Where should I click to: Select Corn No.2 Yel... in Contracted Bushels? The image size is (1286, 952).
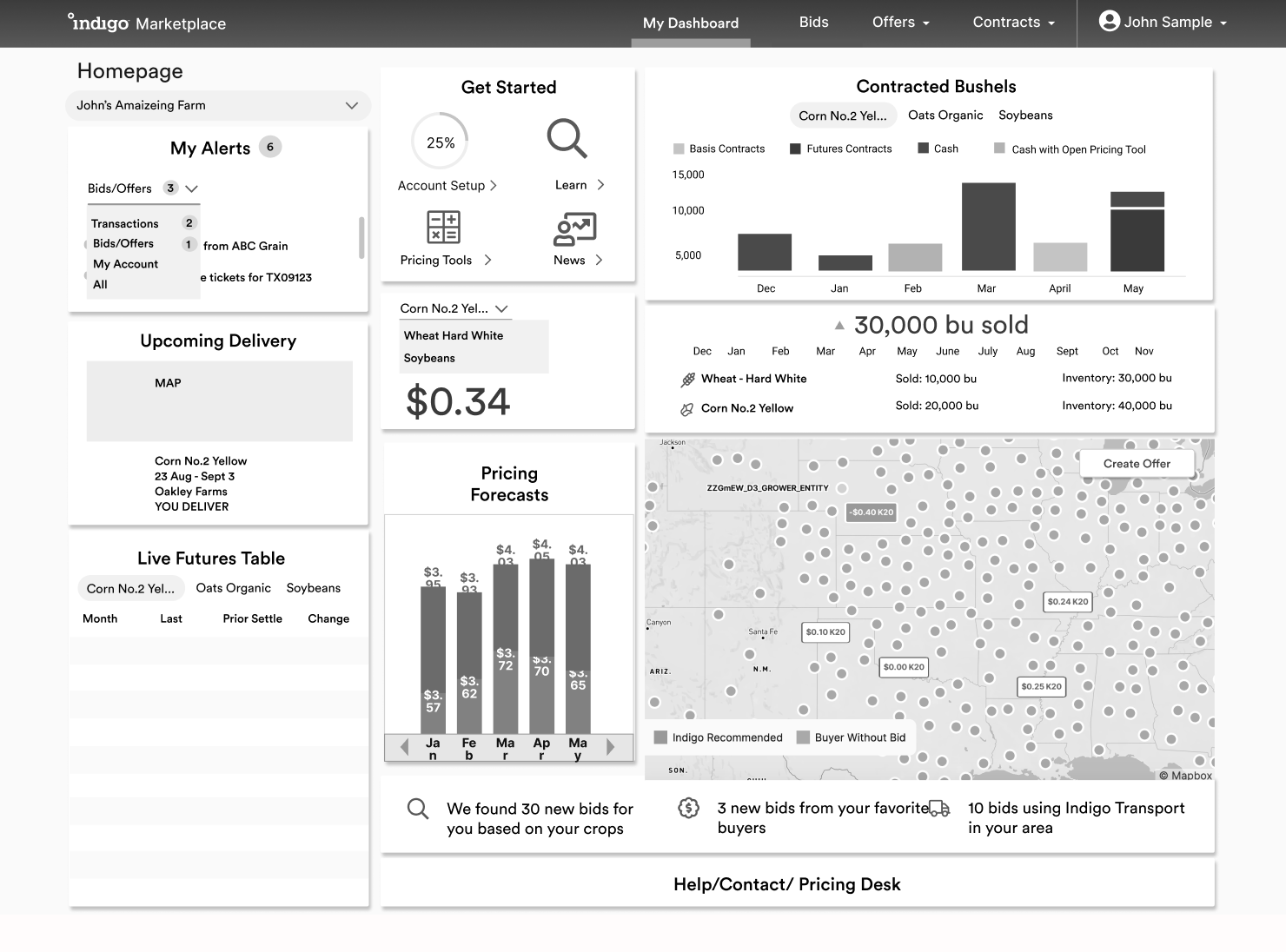pos(843,116)
